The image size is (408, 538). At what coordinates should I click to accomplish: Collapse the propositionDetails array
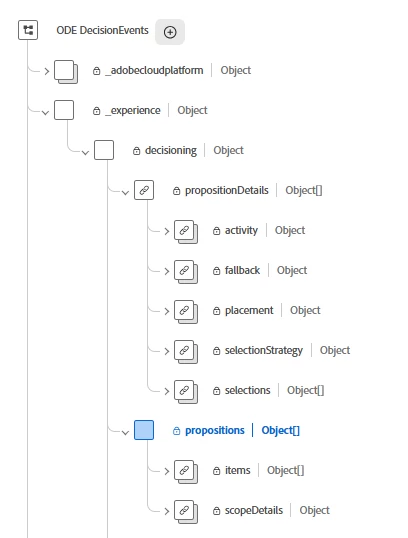click(125, 193)
